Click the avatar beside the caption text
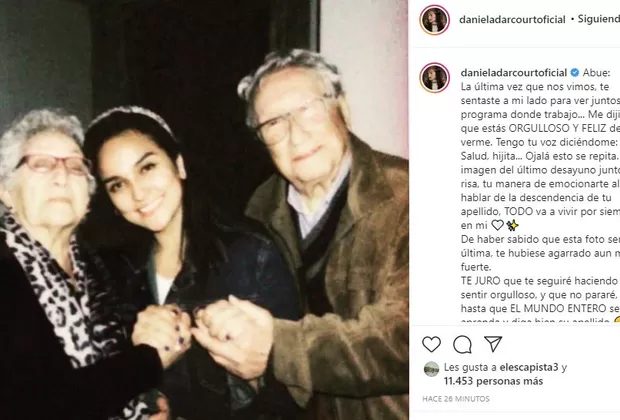 coord(435,78)
